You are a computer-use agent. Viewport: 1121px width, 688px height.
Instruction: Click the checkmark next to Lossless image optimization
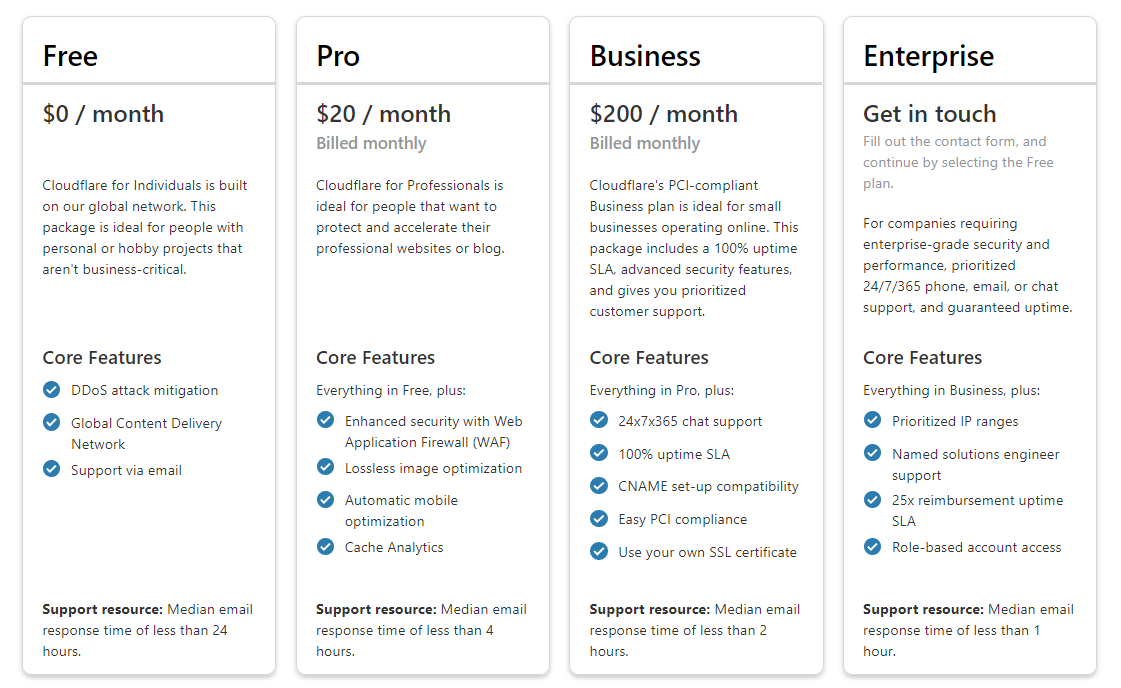click(x=325, y=467)
